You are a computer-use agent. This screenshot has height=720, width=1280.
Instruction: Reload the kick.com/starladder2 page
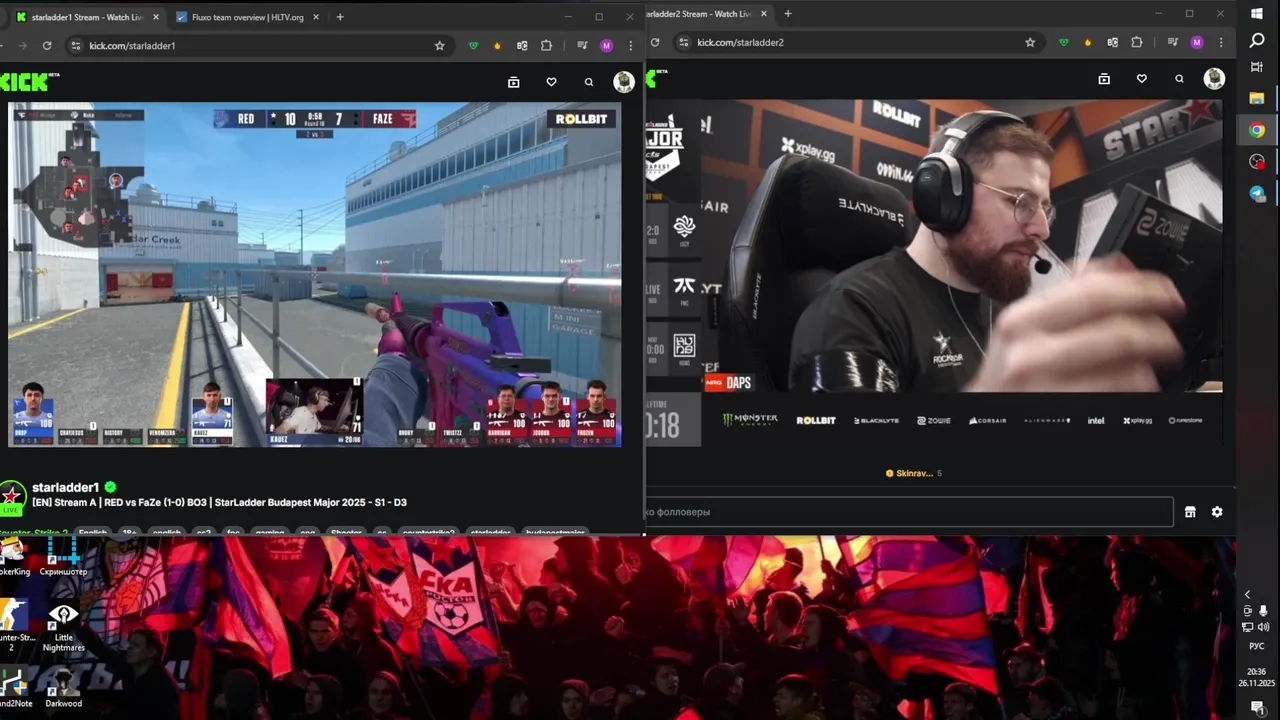click(x=655, y=42)
